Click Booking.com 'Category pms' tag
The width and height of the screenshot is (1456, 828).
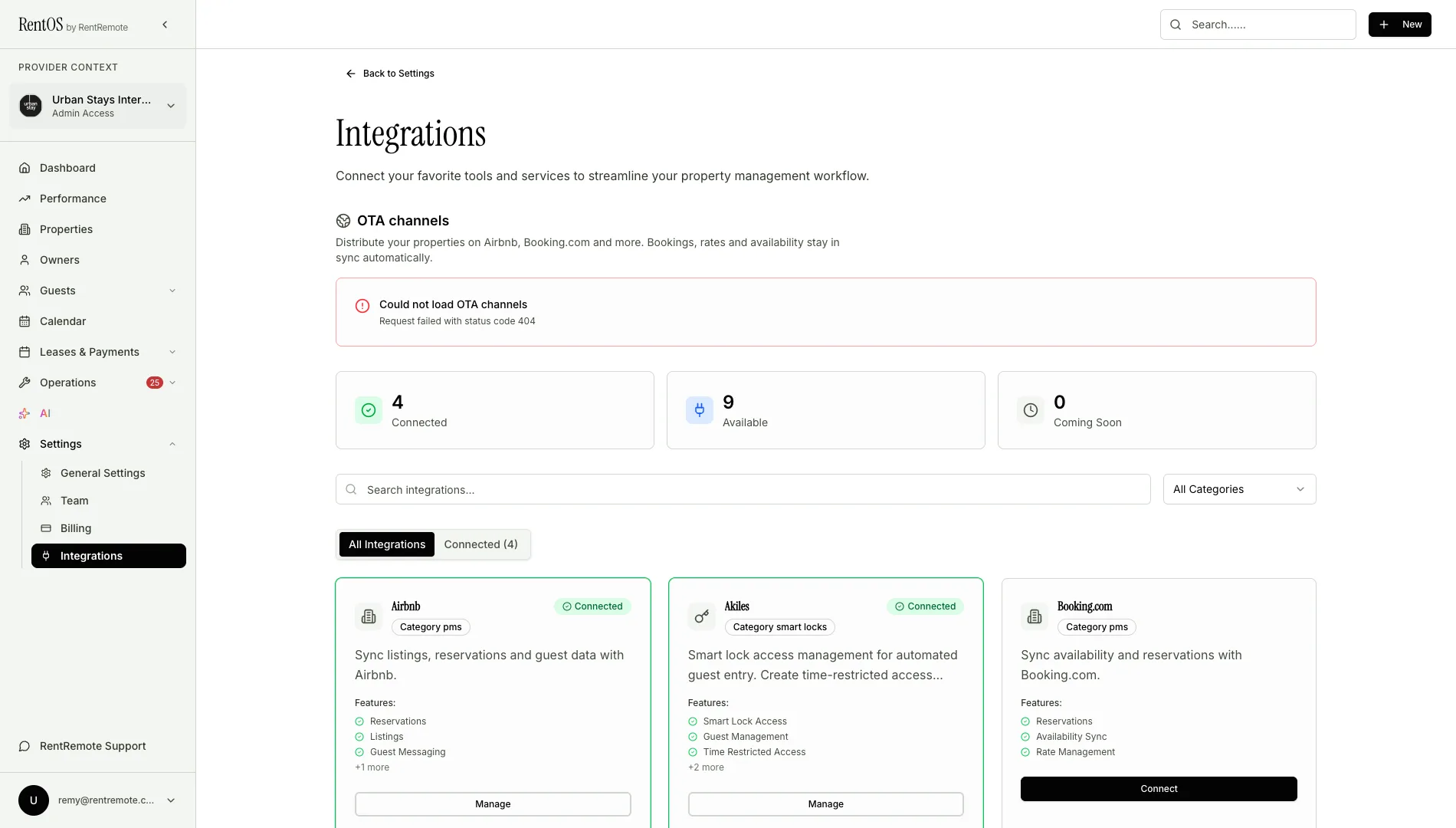coord(1097,627)
